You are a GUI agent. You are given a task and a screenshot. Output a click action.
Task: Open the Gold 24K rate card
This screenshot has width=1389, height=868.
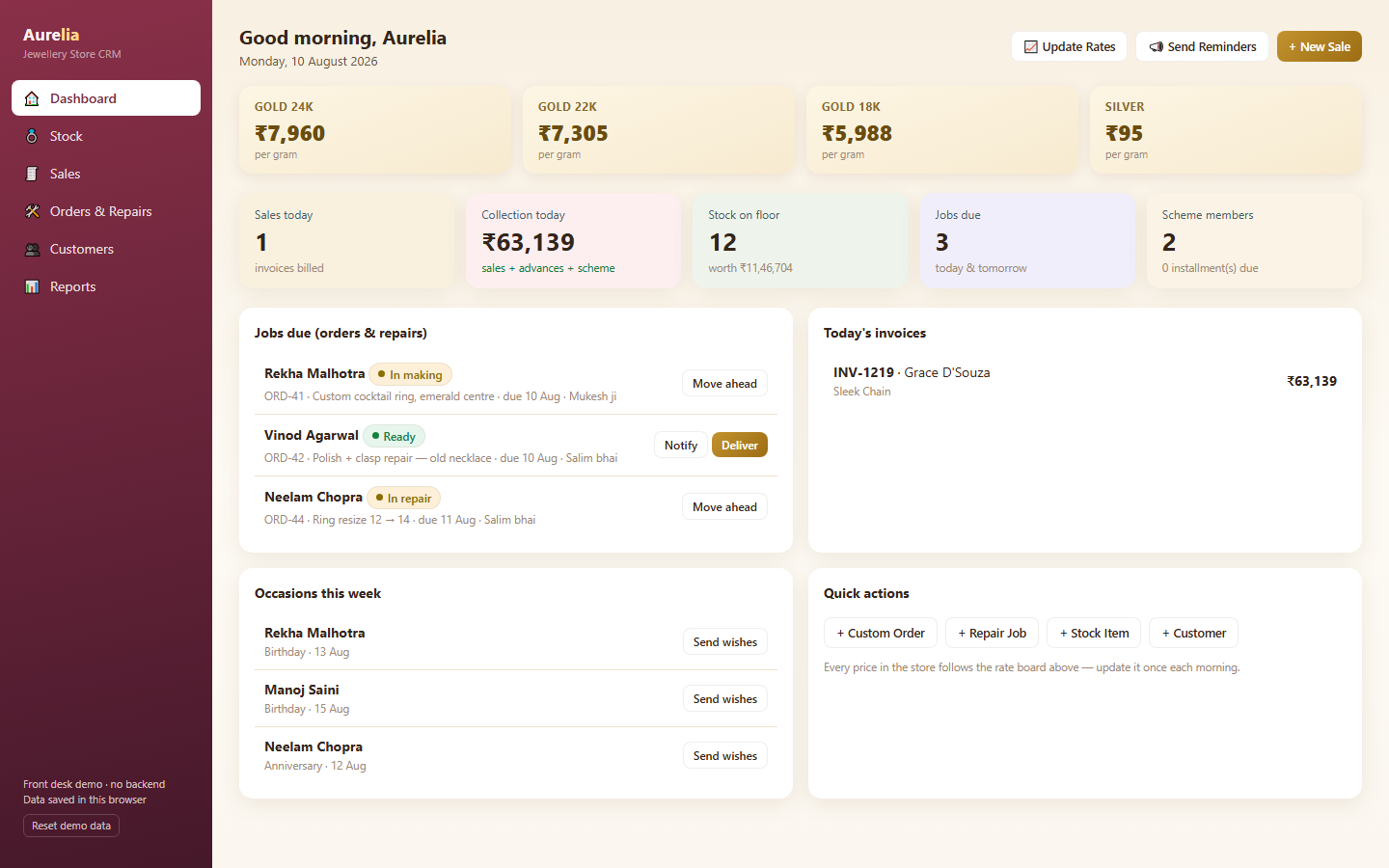pyautogui.click(x=375, y=130)
